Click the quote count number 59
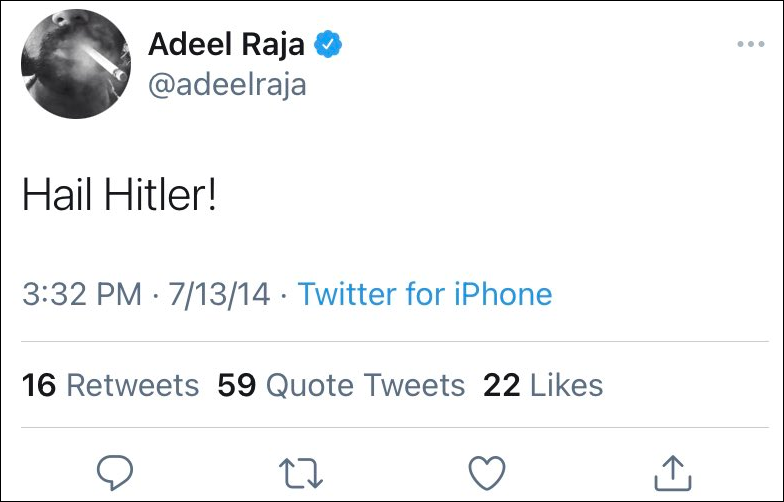 [x=237, y=384]
